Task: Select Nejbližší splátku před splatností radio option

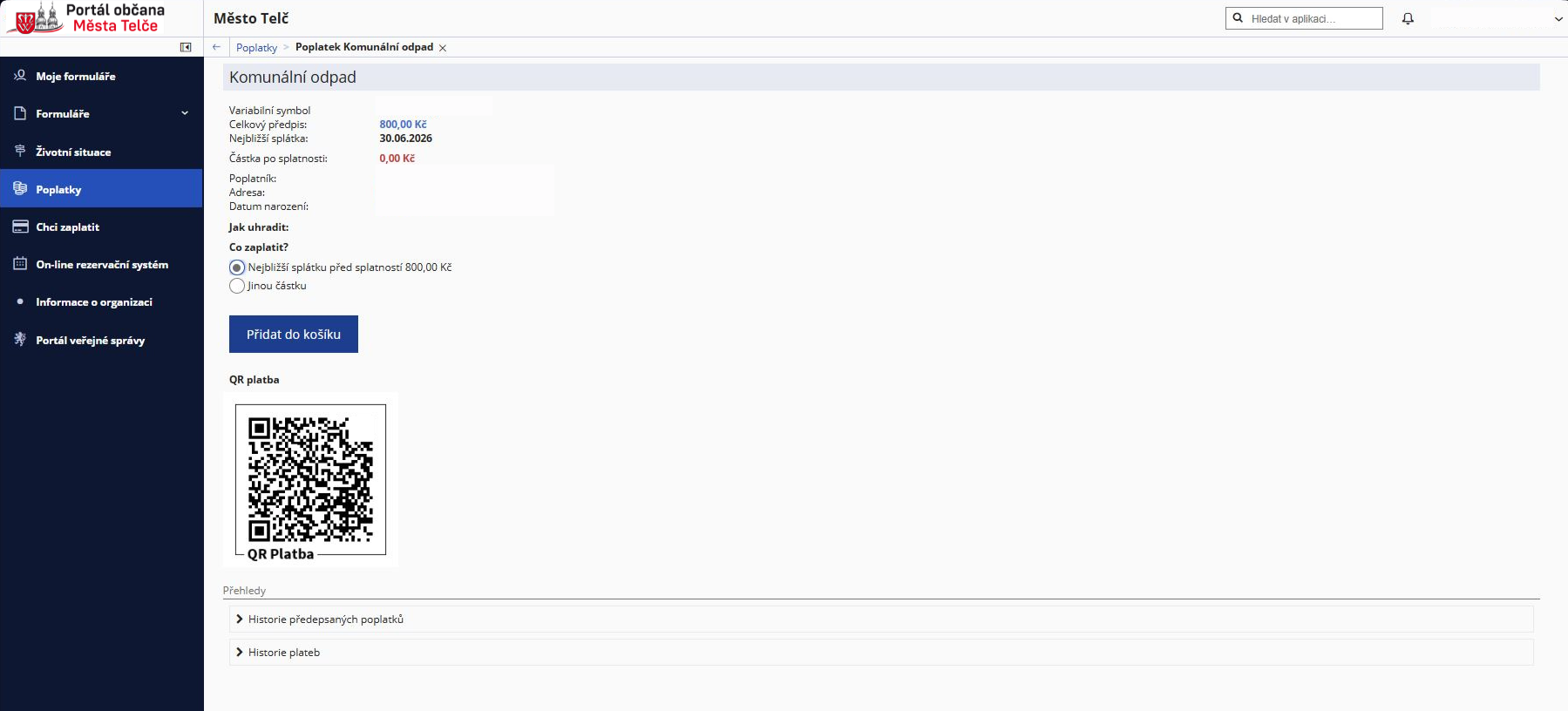Action: click(237, 267)
